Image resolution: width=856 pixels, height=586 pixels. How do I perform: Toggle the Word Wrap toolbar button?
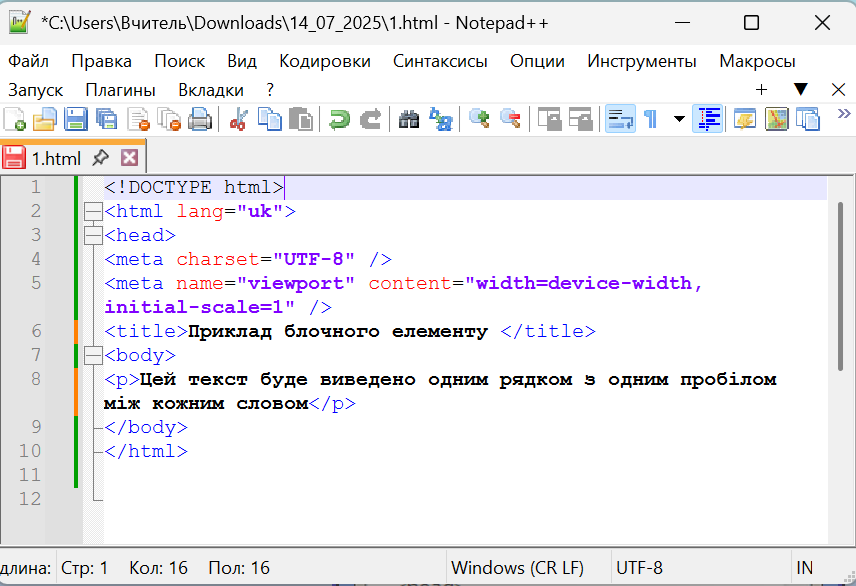[x=620, y=120]
